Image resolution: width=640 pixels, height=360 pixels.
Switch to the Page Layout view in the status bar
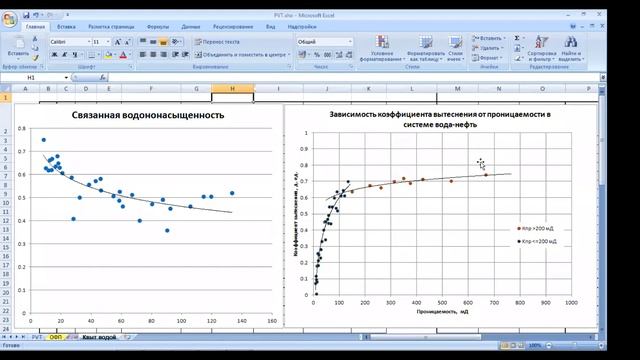[x=513, y=345]
